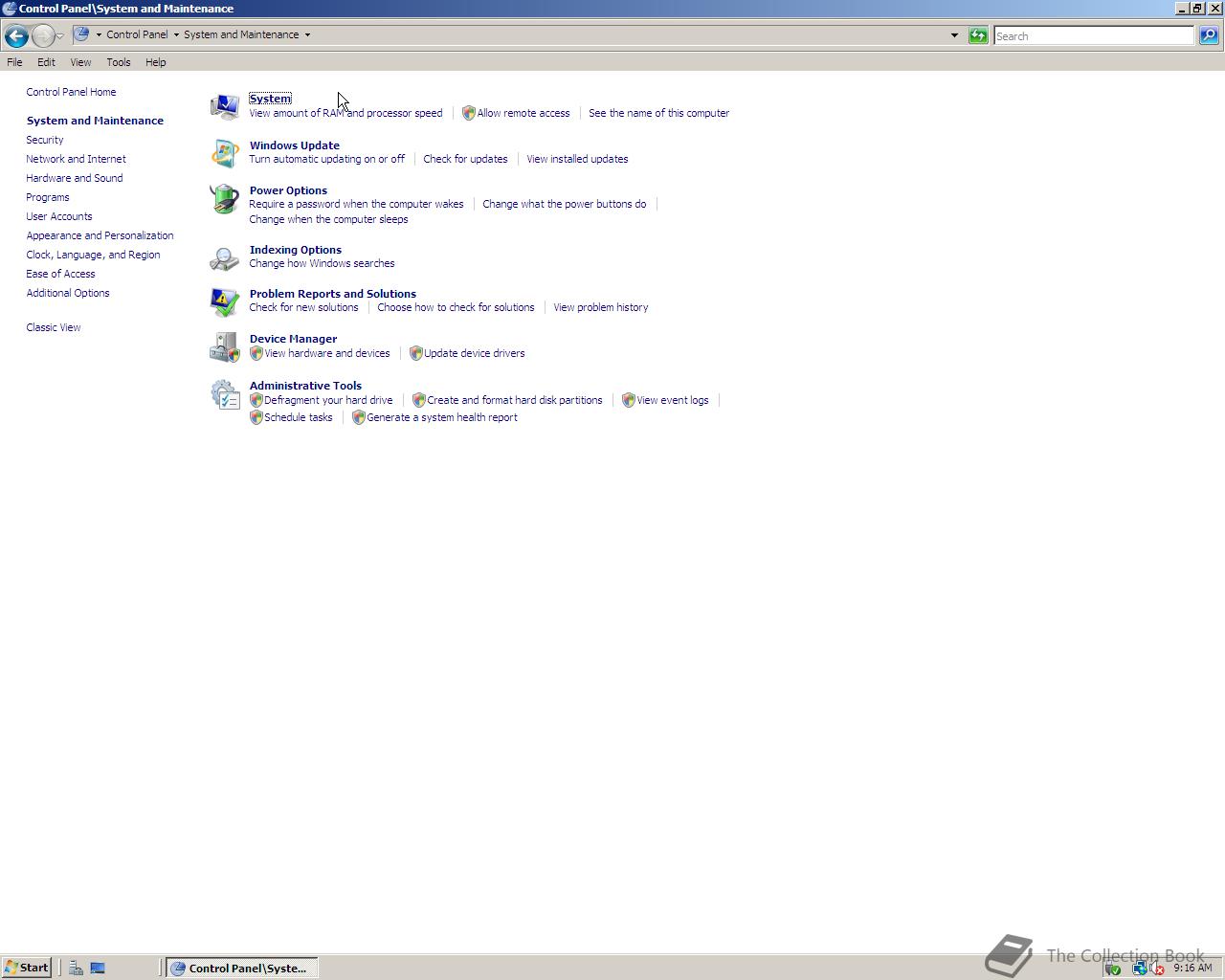Click the green Refresh button
The image size is (1225, 980).
tap(978, 35)
